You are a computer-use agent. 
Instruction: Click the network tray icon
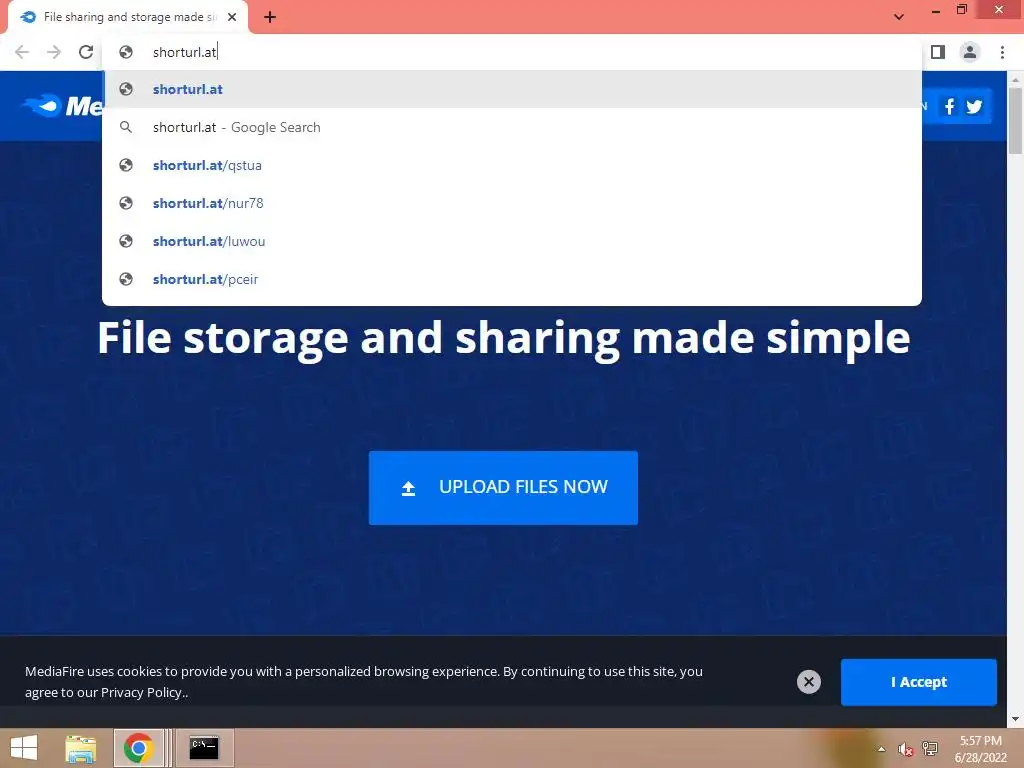pyautogui.click(x=930, y=749)
